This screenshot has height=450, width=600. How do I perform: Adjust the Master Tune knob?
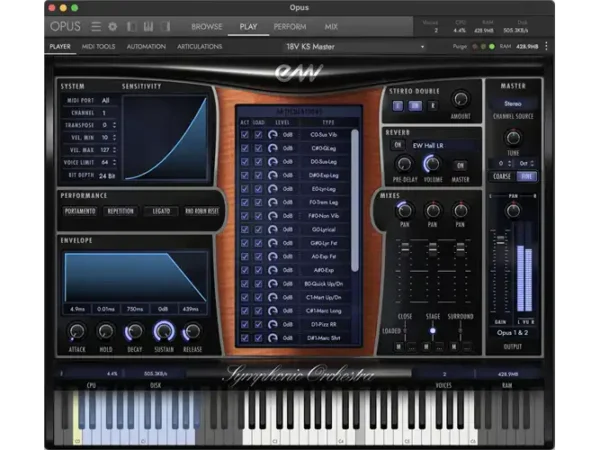513,138
